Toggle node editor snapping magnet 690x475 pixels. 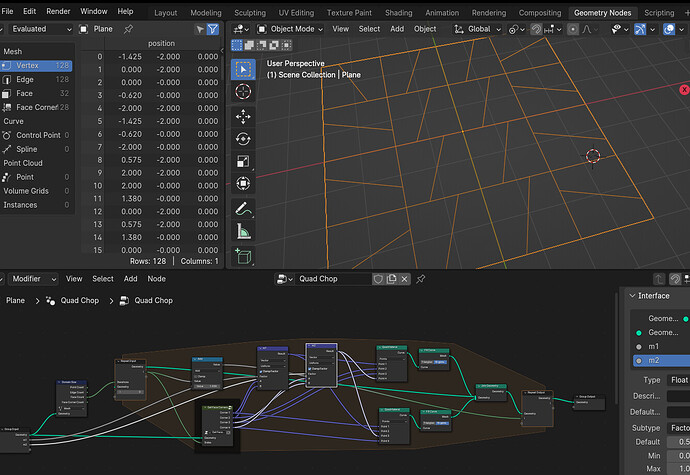pos(675,279)
